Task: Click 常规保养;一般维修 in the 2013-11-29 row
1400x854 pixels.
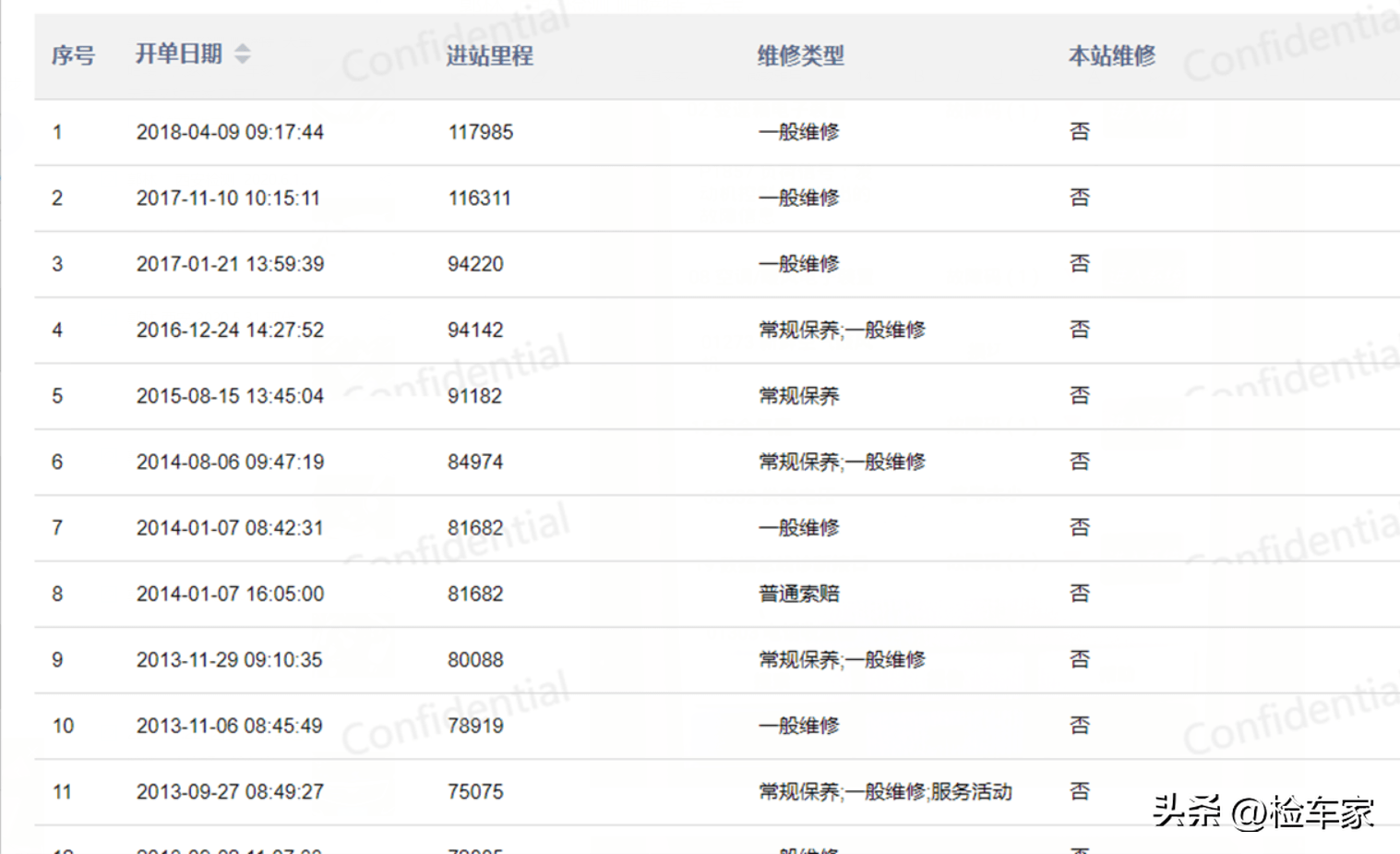Action: click(x=842, y=660)
